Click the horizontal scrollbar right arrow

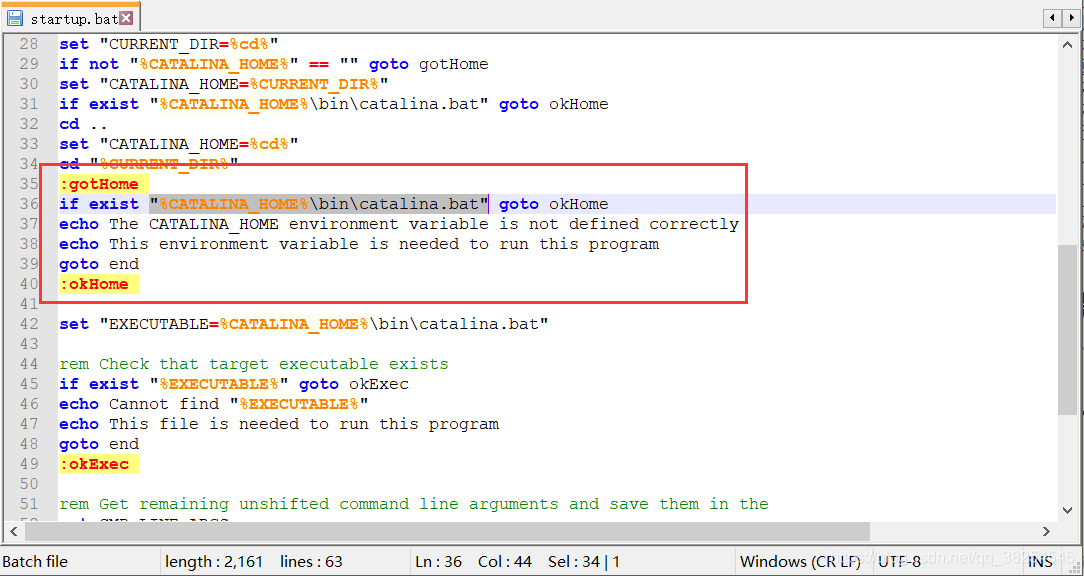1046,531
